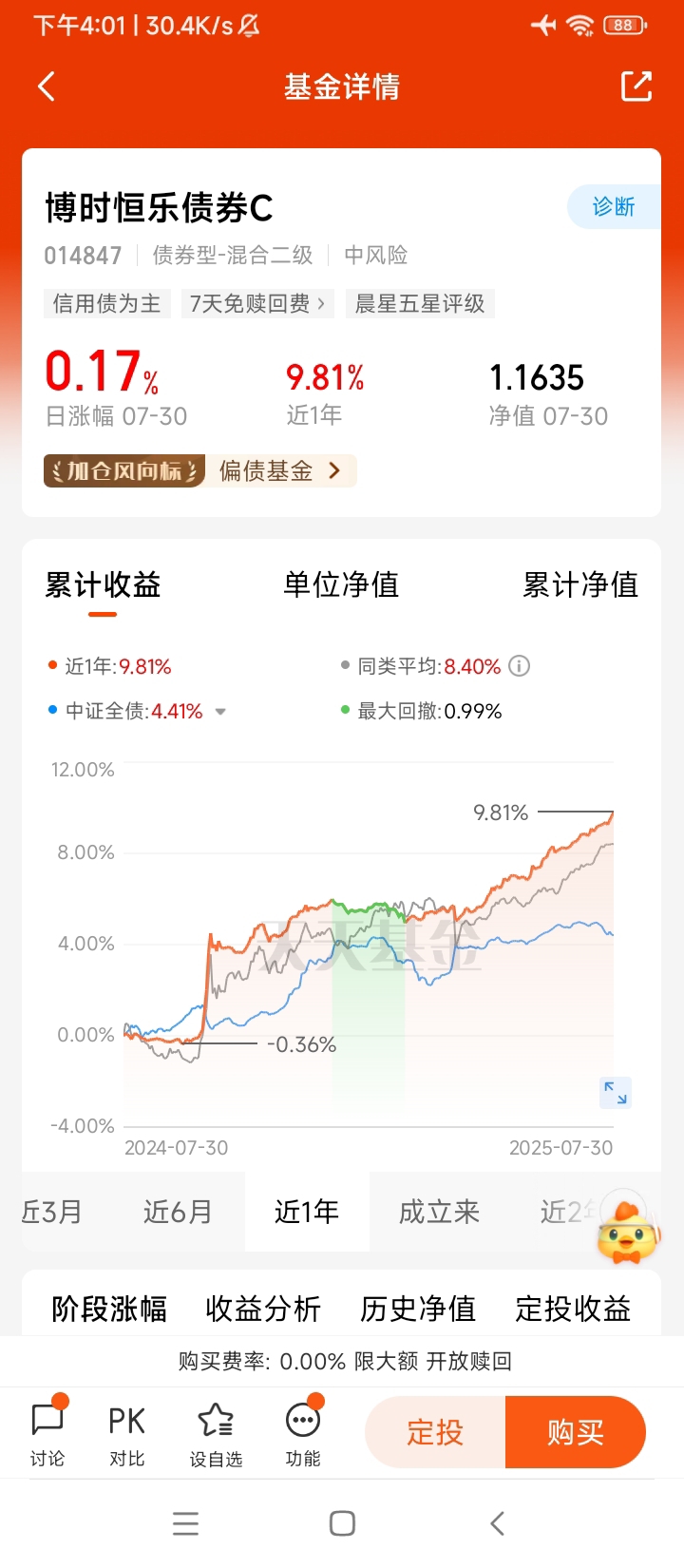Tap info icon beside 同类平均
The image size is (684, 1568).
[519, 666]
